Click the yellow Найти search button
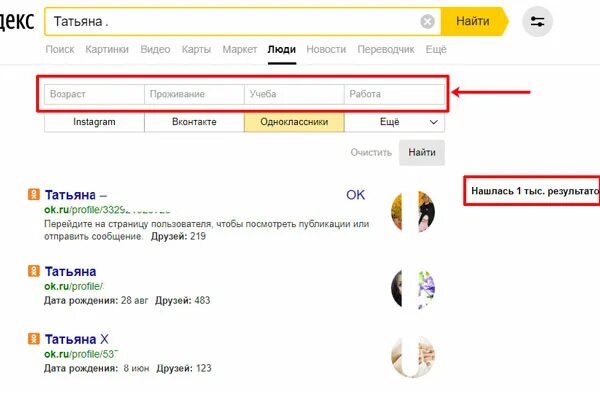 coord(473,21)
